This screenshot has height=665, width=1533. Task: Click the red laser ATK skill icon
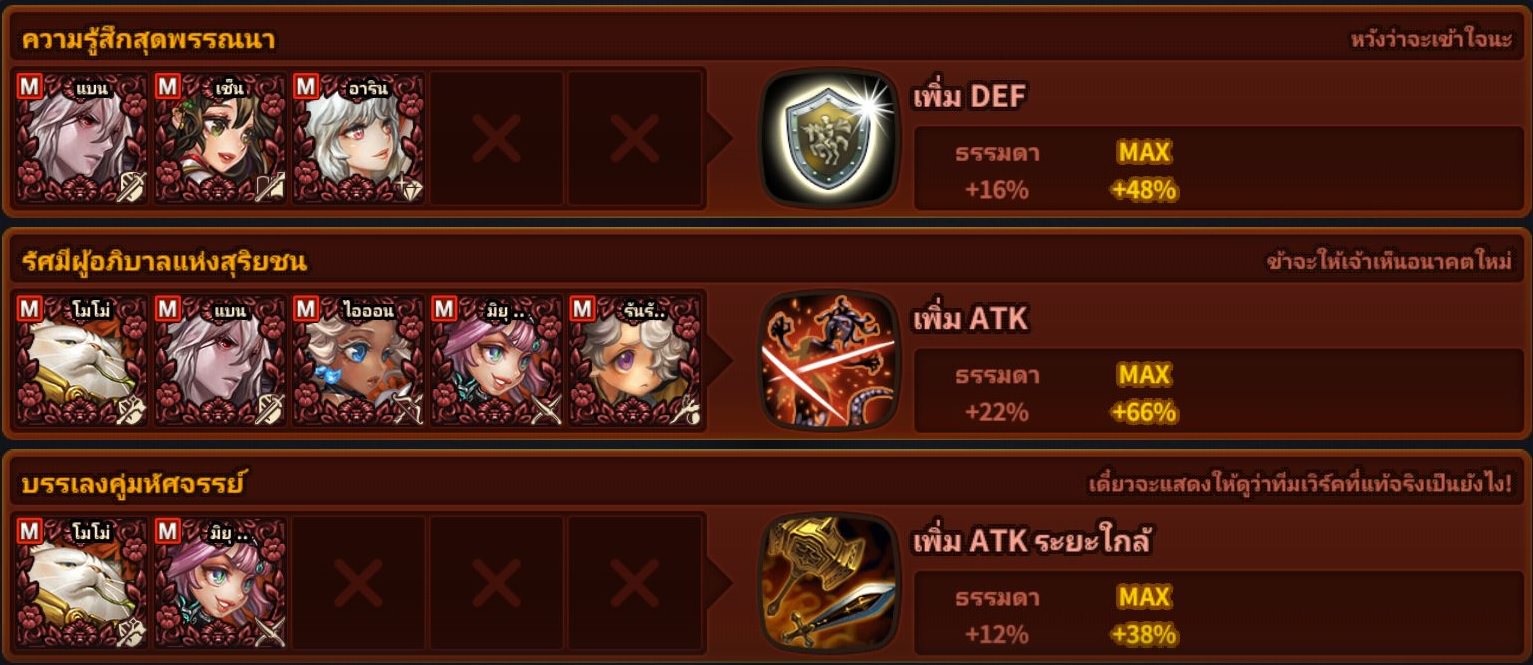[830, 360]
